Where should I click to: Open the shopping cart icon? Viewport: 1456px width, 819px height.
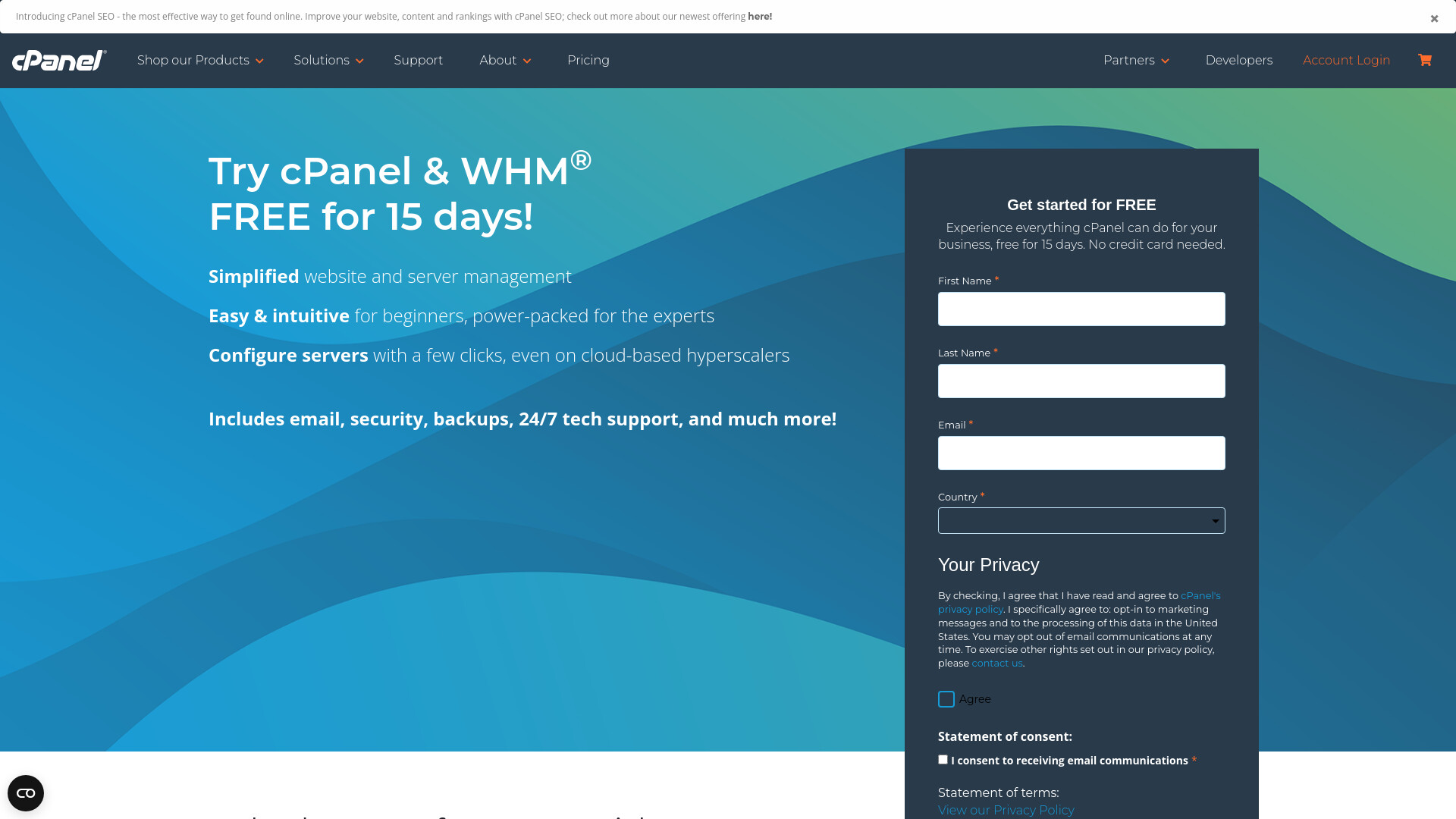(1425, 60)
